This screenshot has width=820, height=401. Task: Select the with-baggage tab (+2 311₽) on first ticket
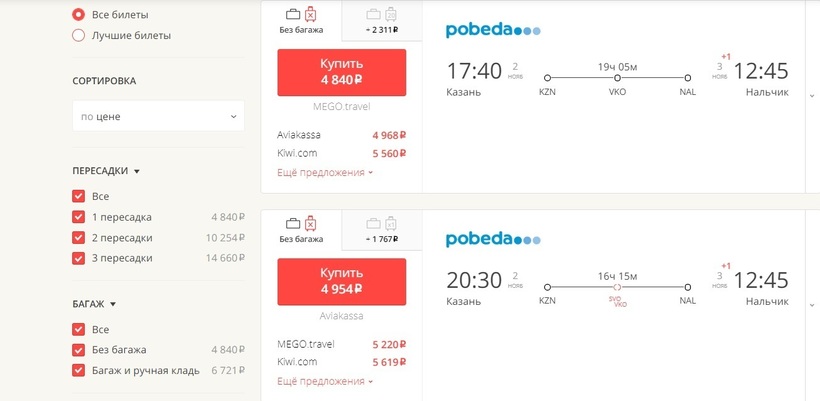(x=381, y=20)
